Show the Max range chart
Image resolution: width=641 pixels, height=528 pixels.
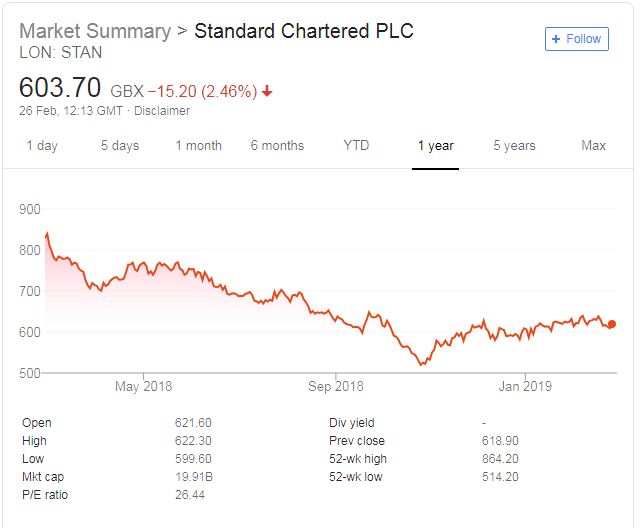pyautogui.click(x=593, y=146)
